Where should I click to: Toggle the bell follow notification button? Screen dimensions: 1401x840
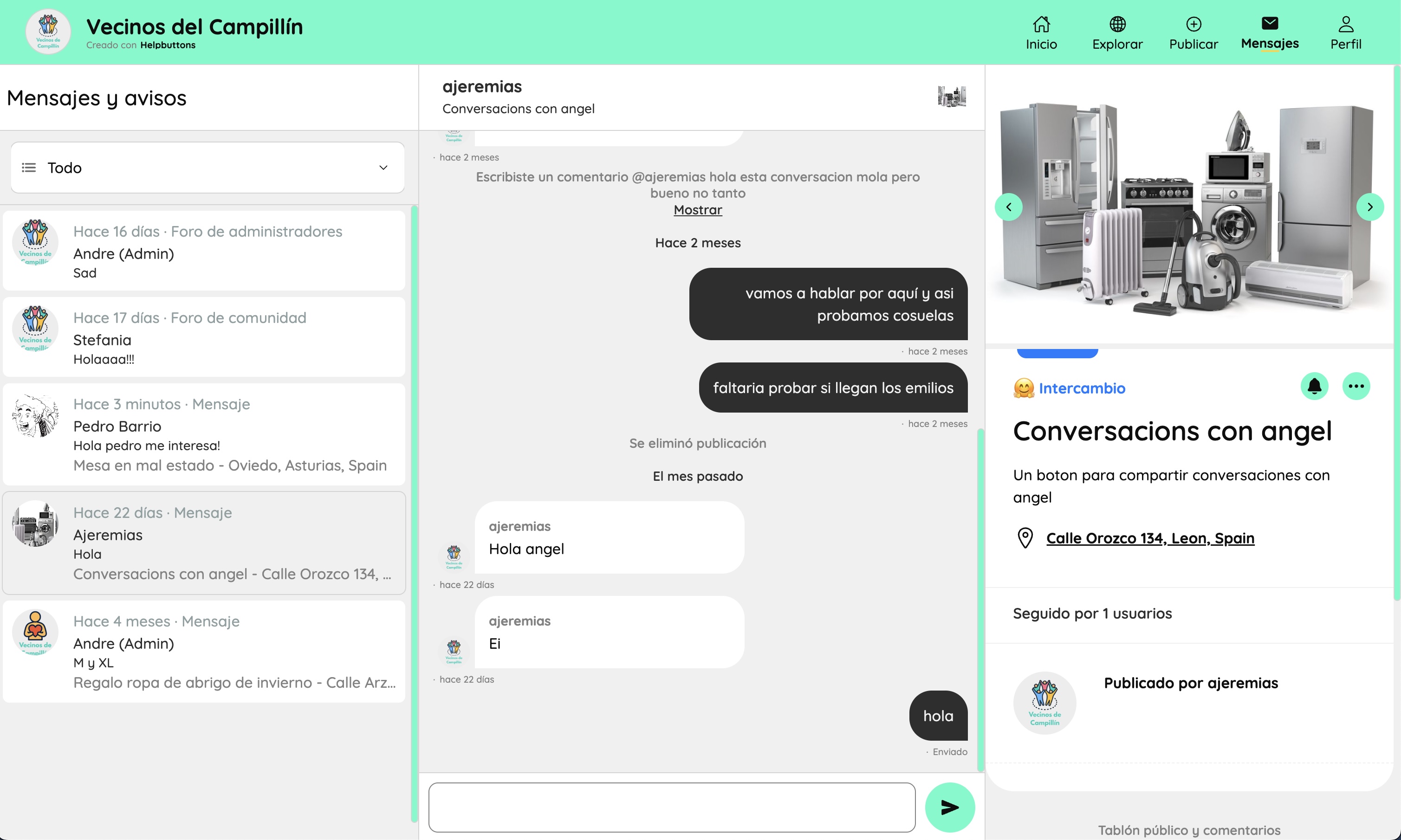point(1314,386)
